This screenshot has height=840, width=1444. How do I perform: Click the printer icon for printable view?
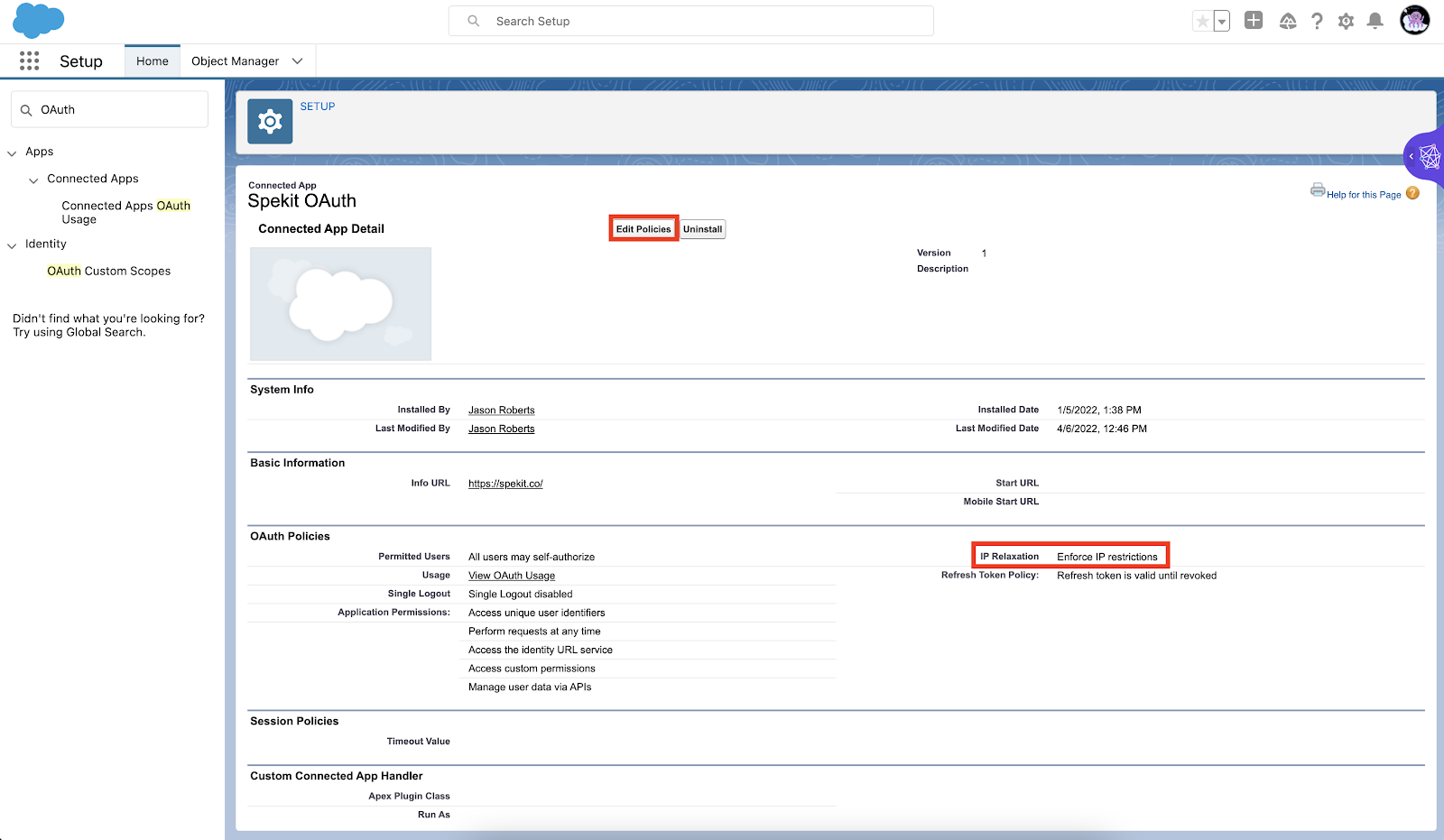pos(1318,190)
